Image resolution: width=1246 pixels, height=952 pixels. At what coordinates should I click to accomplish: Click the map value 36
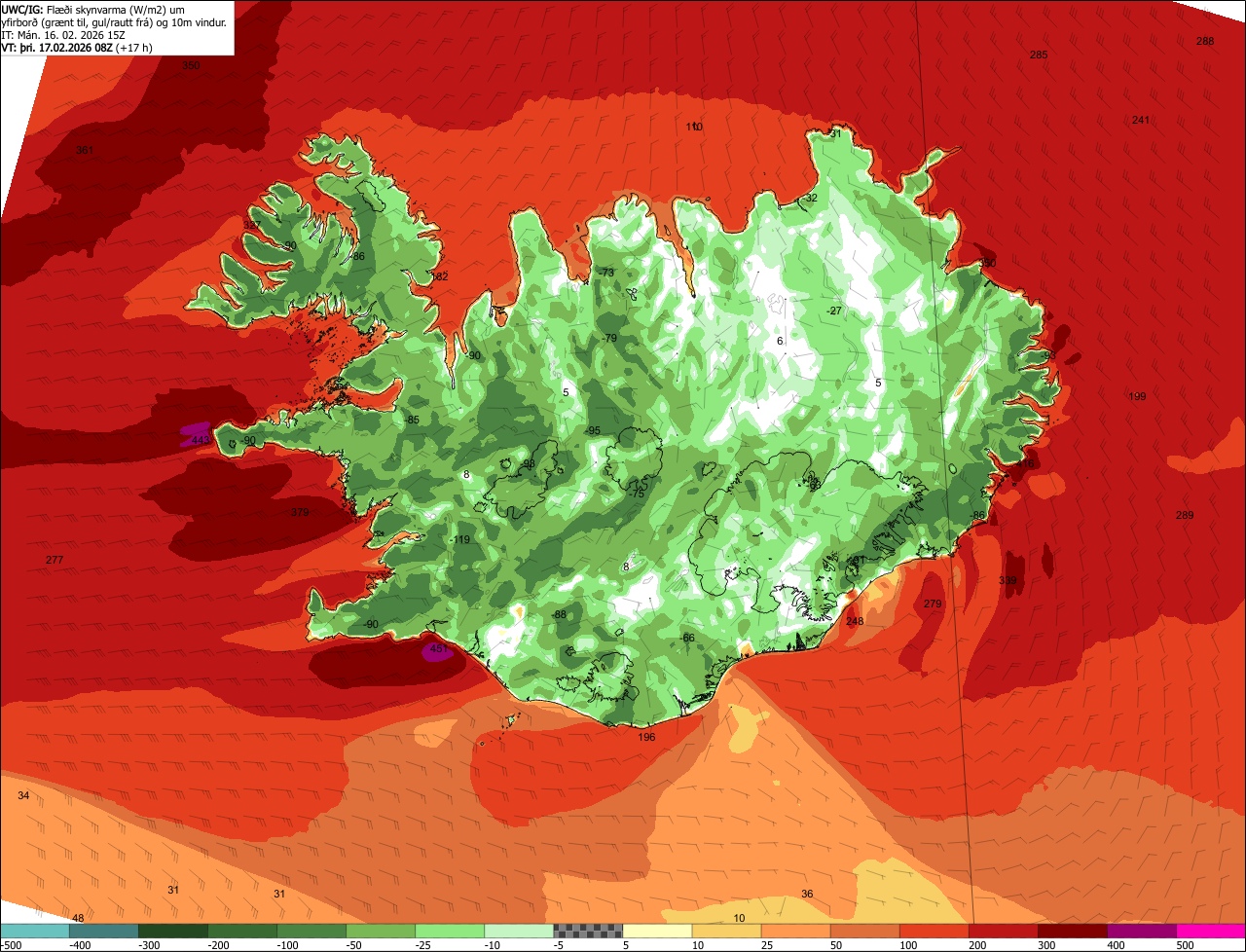(x=807, y=894)
